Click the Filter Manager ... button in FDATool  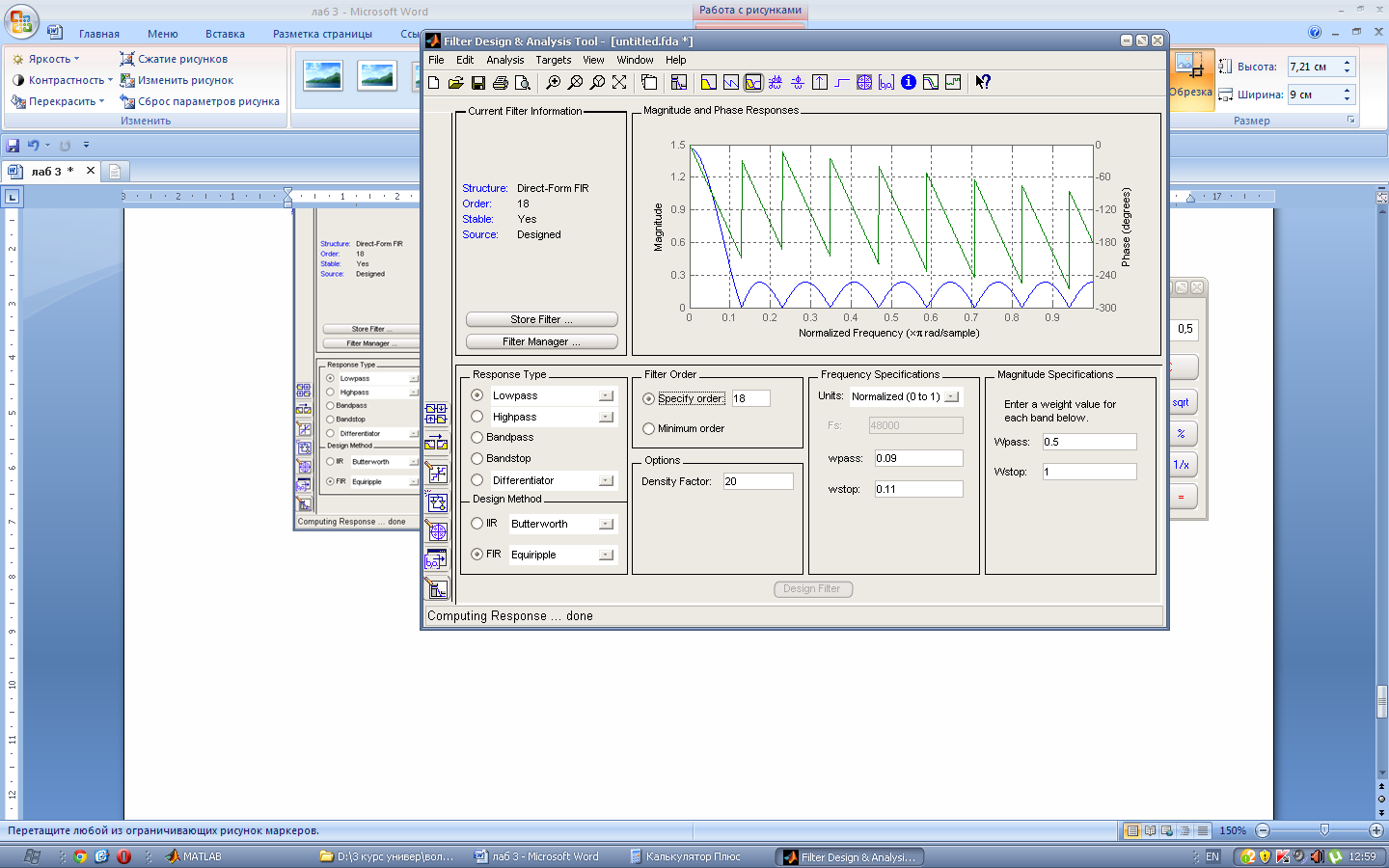tap(541, 341)
